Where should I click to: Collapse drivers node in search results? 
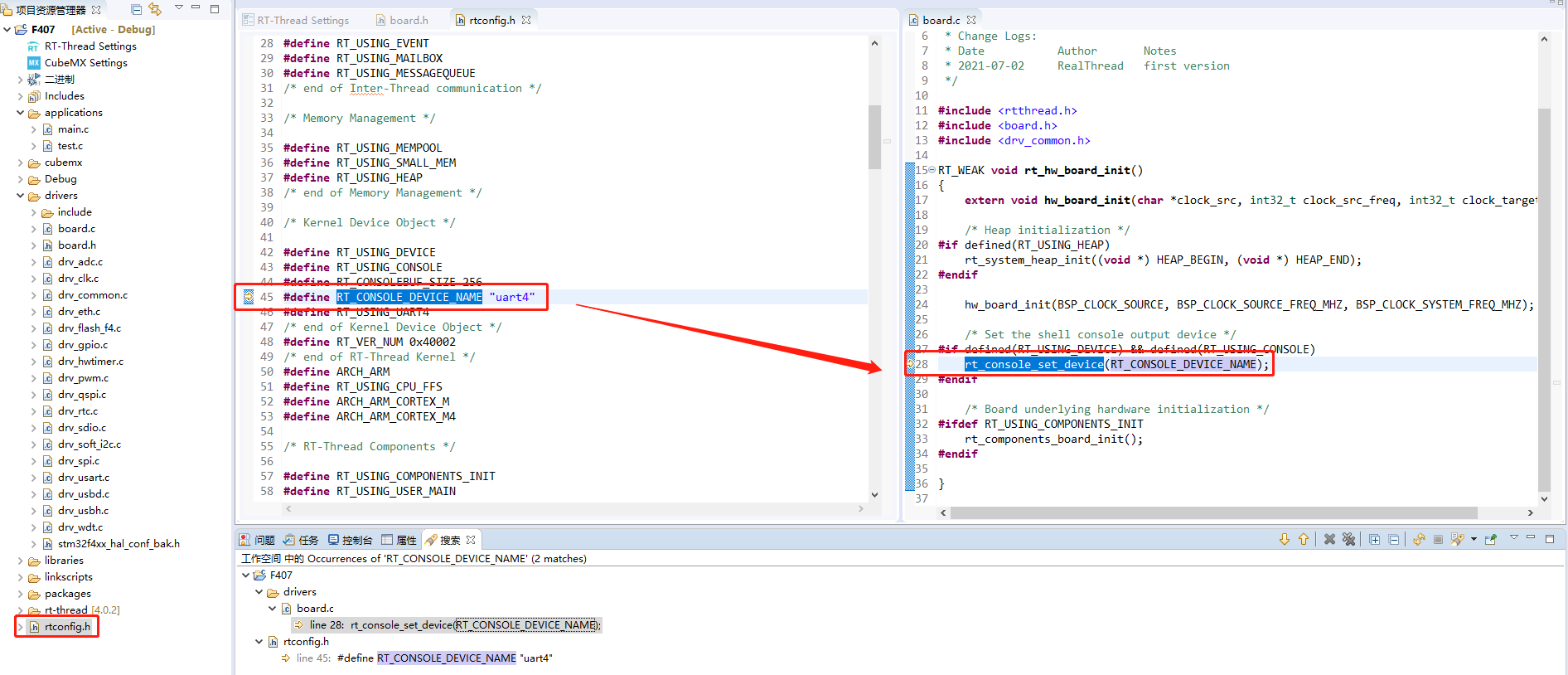259,591
